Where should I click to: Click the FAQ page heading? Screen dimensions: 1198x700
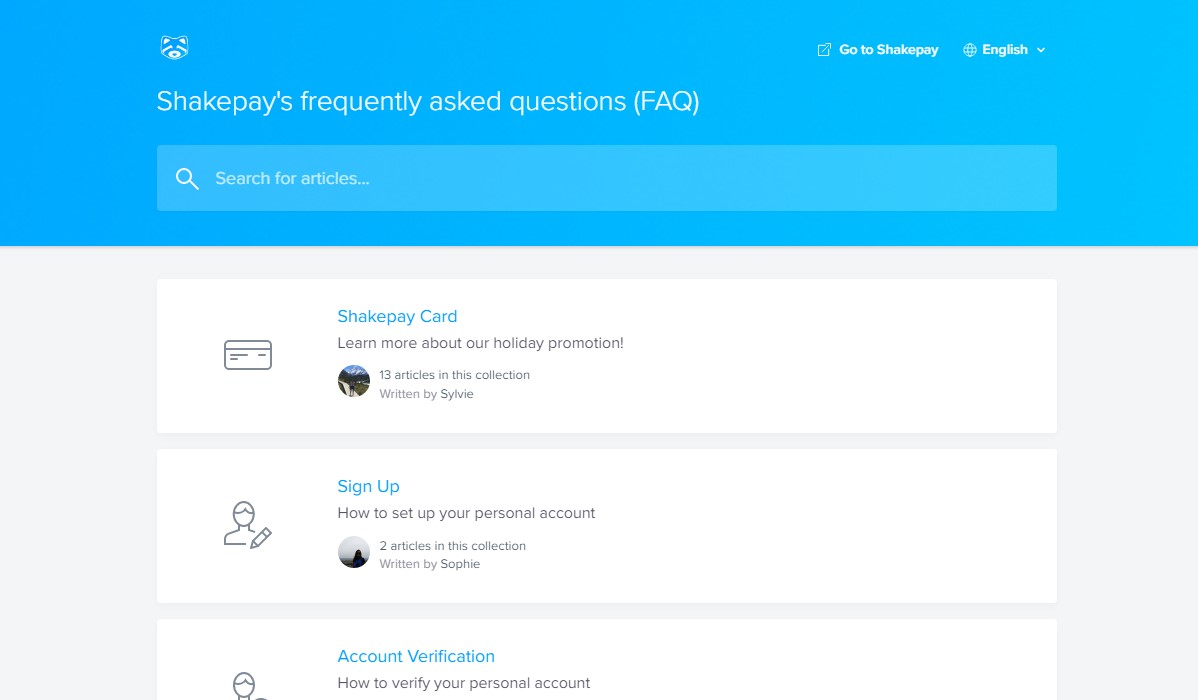point(428,102)
